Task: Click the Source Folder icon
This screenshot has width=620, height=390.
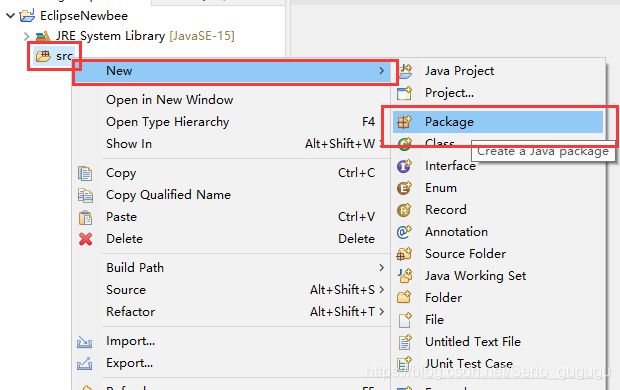Action: tap(404, 254)
